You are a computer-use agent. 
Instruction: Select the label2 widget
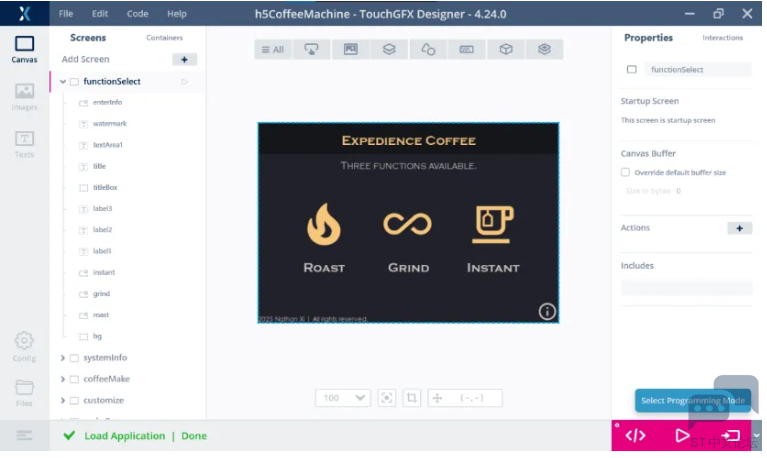102,229
